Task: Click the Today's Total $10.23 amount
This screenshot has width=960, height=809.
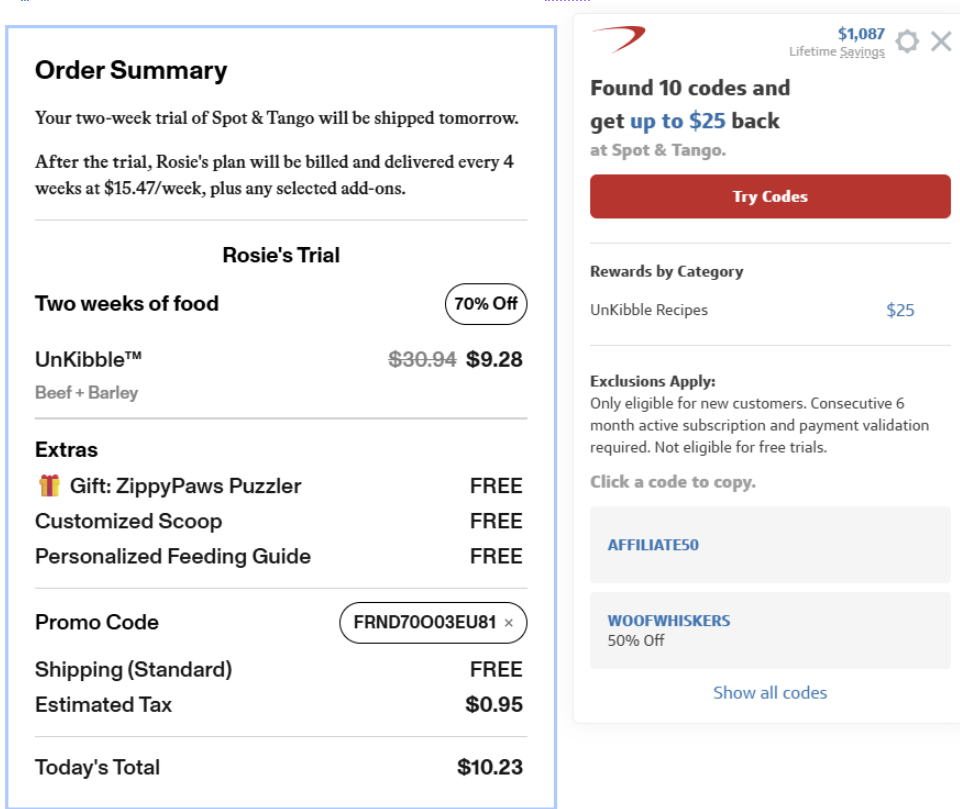Action: [490, 767]
